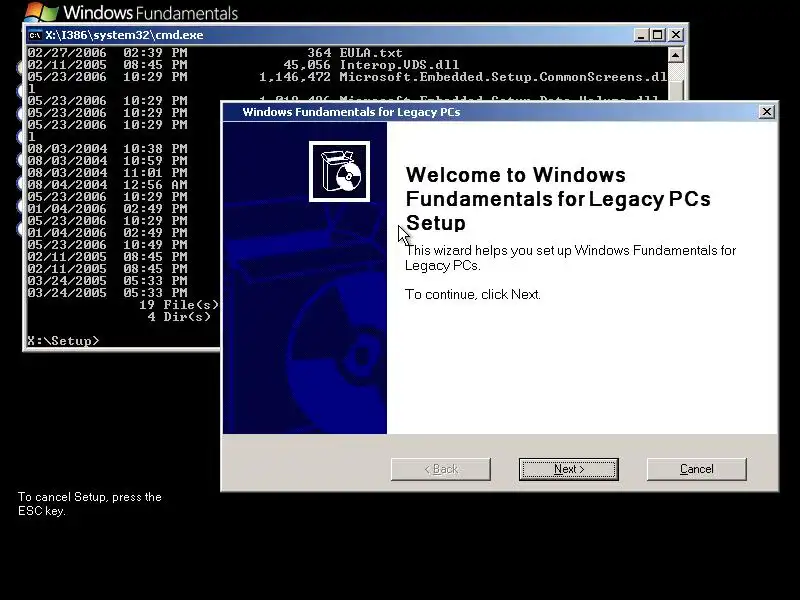Click the X:\Setup> command prompt line
Image resolution: width=800 pixels, height=600 pixels.
point(63,341)
